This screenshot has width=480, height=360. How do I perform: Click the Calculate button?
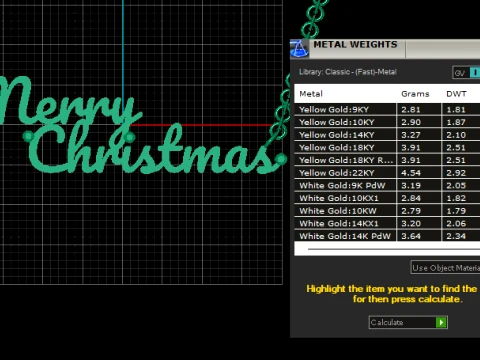pos(408,322)
